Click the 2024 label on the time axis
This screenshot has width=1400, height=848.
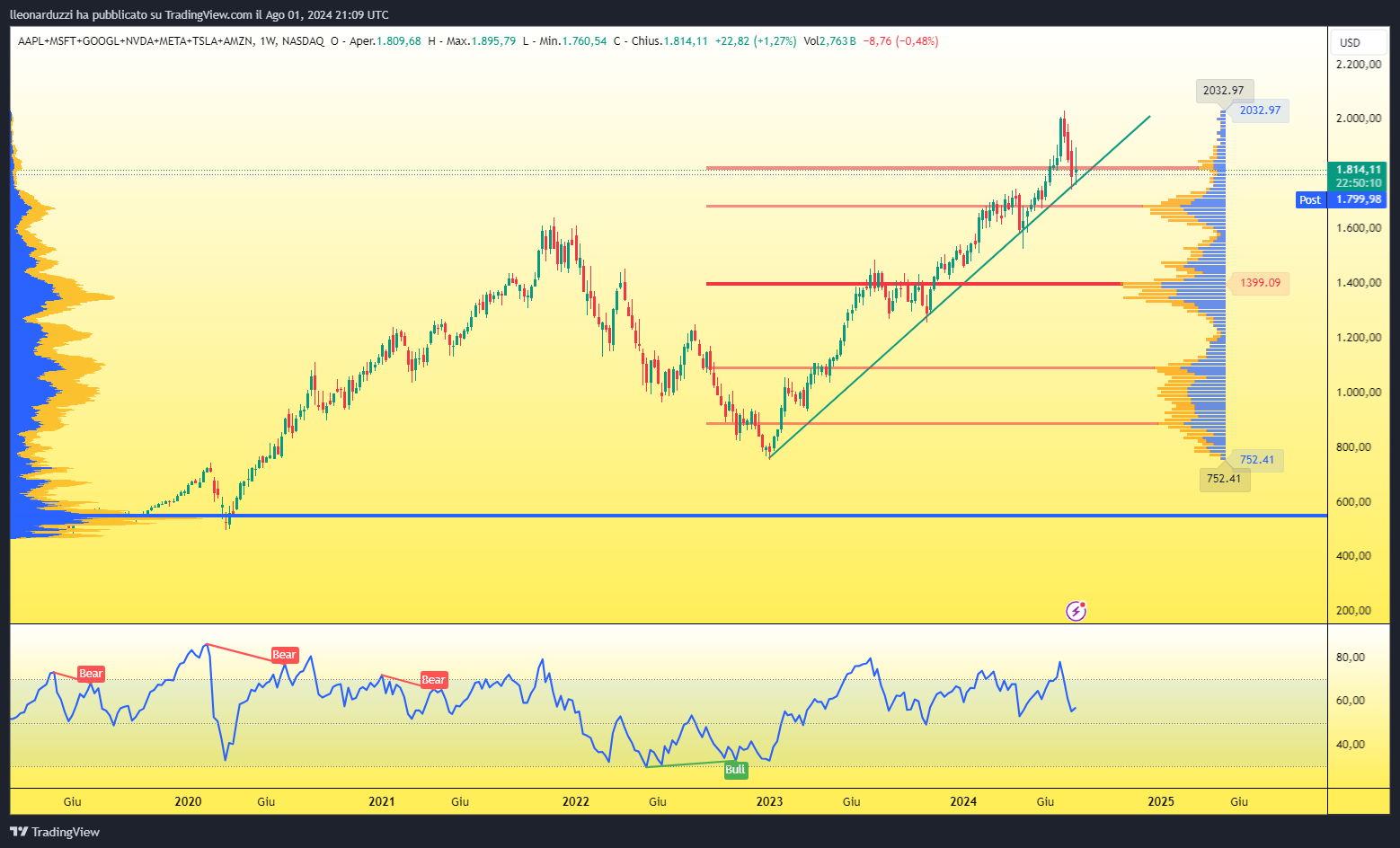(x=964, y=801)
